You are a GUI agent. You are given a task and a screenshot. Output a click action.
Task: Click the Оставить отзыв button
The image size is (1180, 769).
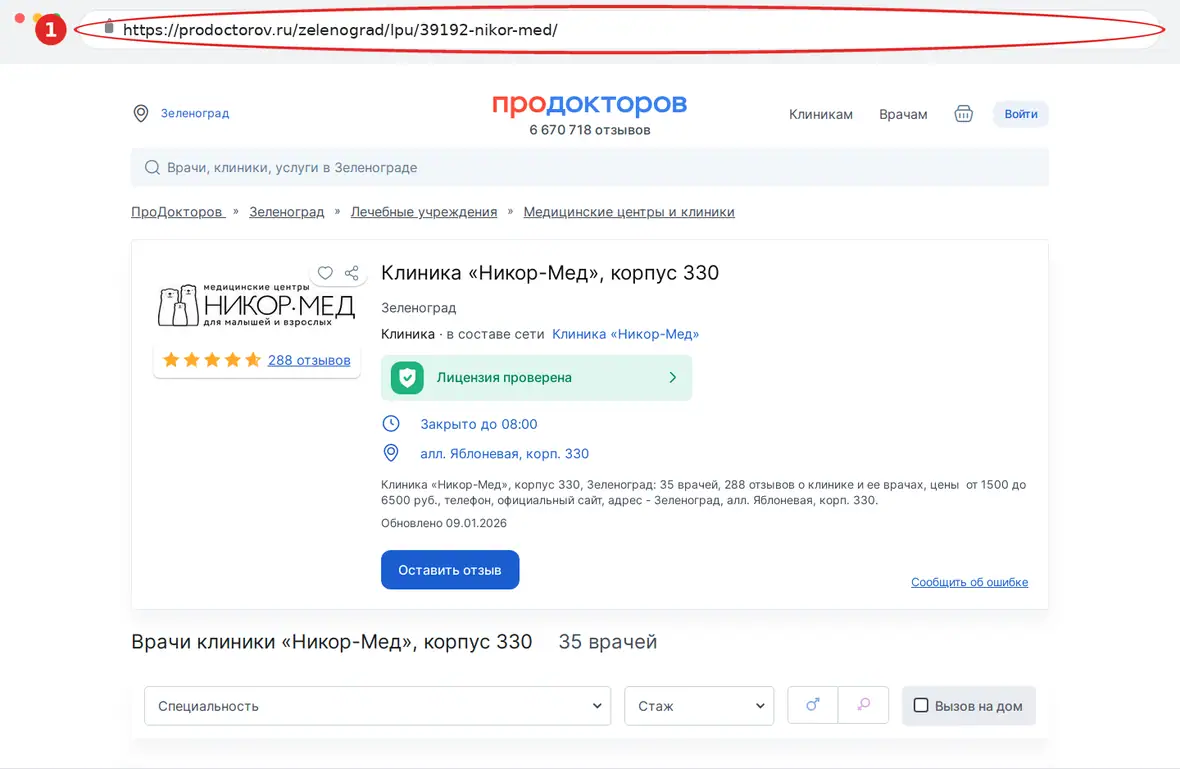tap(450, 570)
